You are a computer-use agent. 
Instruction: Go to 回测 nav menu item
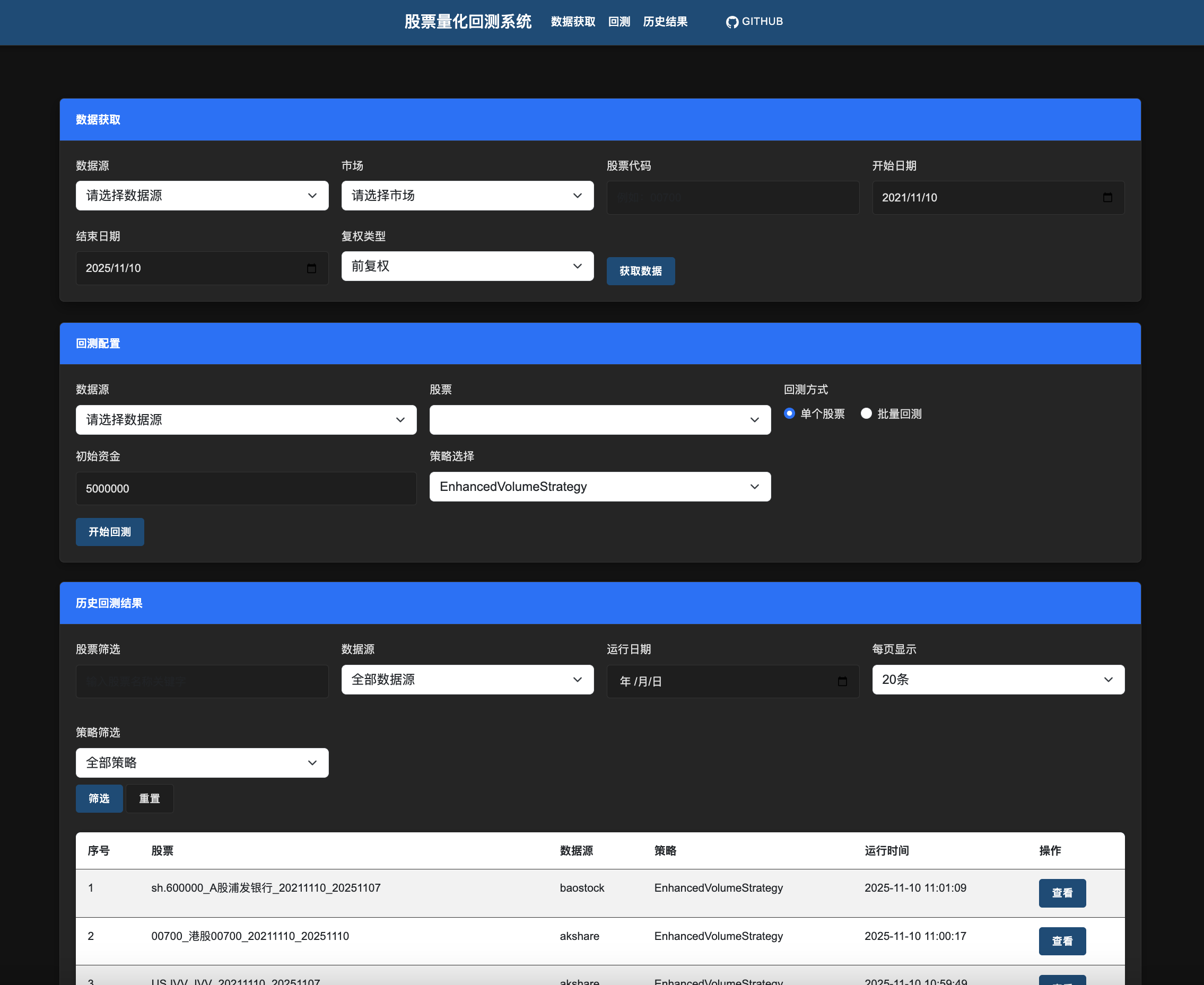(x=619, y=22)
